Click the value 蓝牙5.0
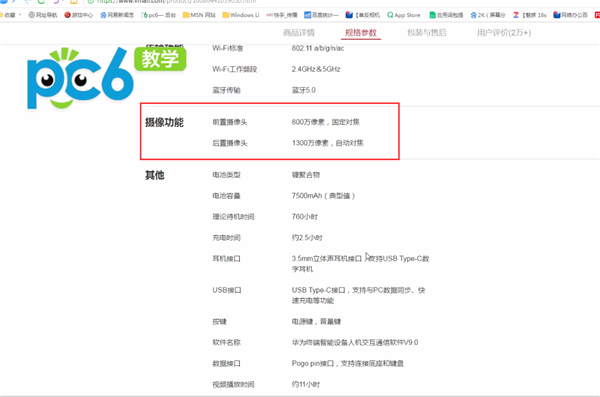This screenshot has width=600, height=397. pos(304,90)
